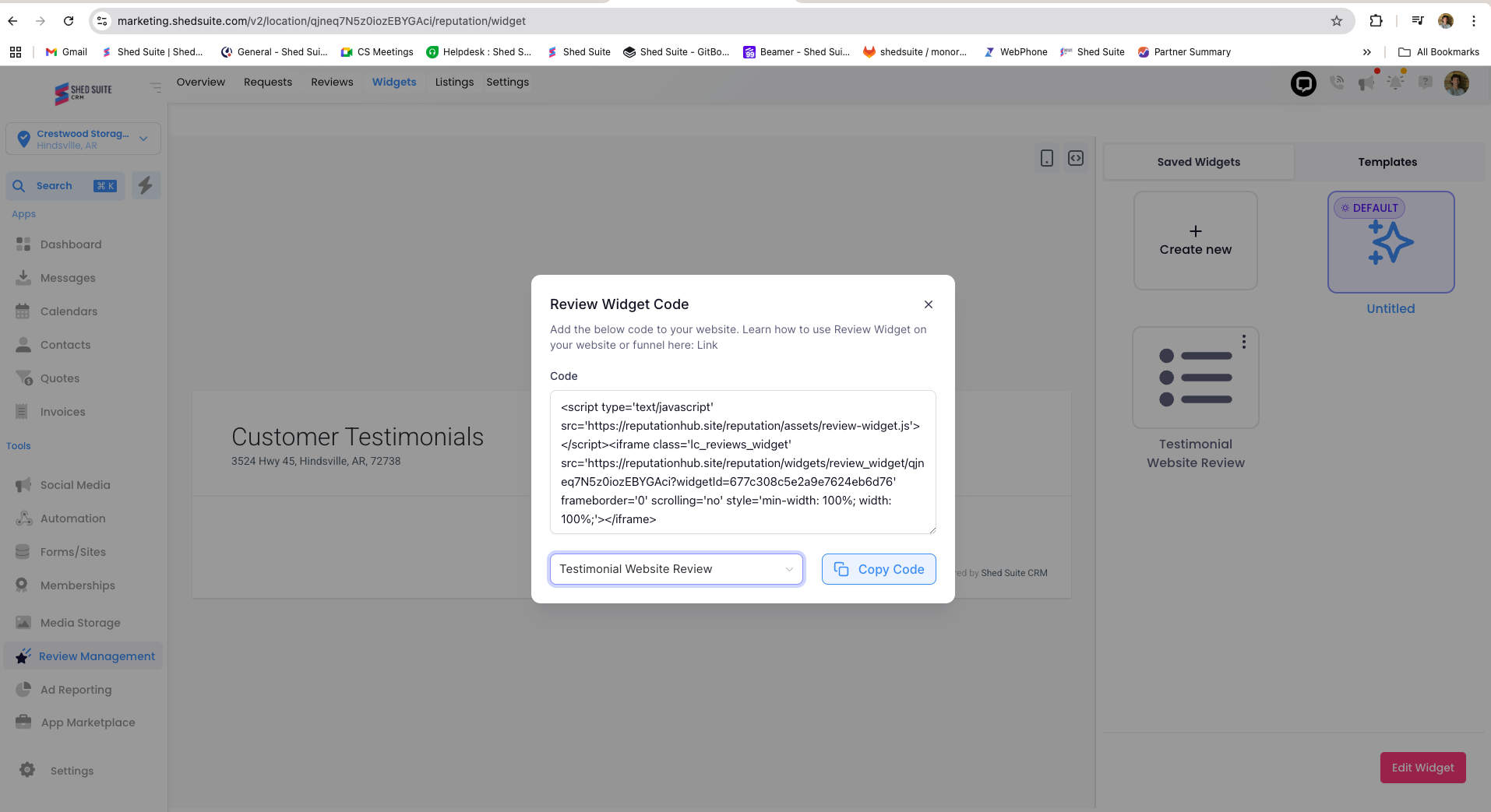Expand hidden bookmarks chevron
1491x812 pixels.
coord(1366,52)
